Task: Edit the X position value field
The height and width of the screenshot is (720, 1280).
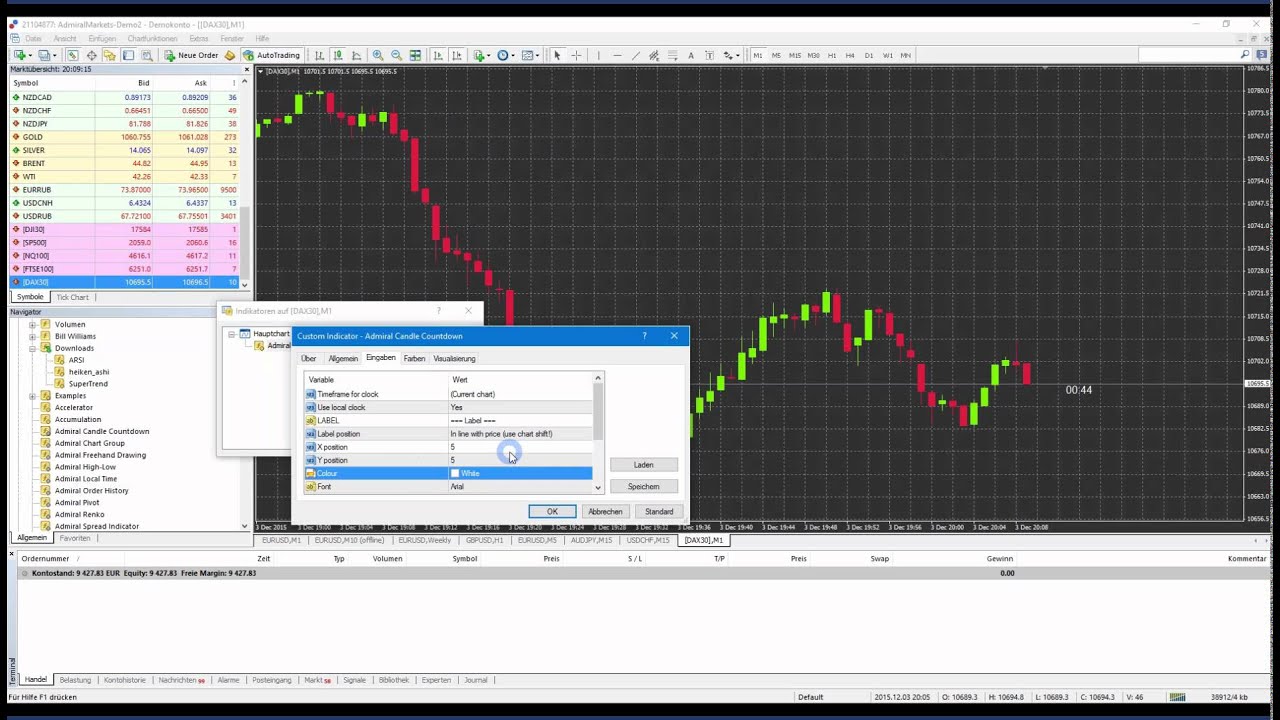Action: 520,447
